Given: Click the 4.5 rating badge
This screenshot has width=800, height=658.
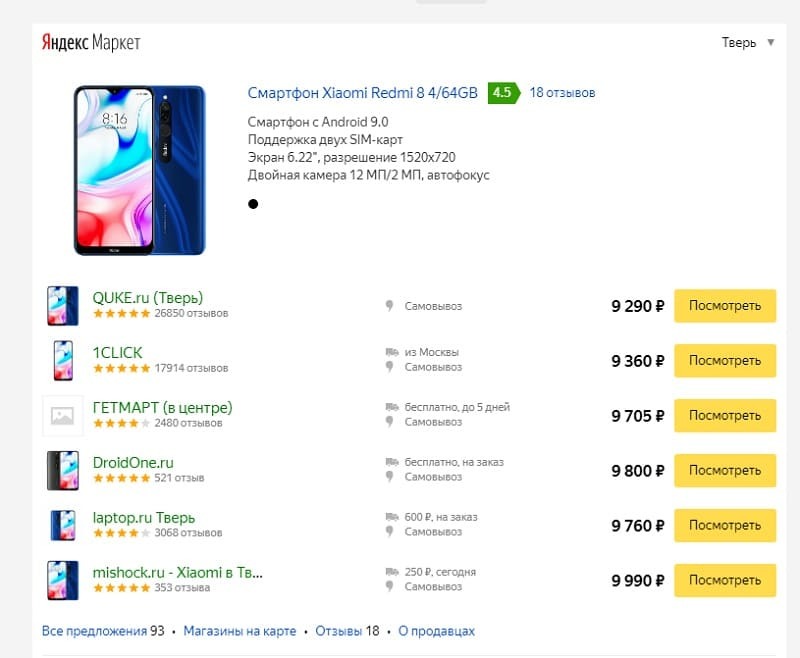Looking at the screenshot, I should pyautogui.click(x=502, y=93).
